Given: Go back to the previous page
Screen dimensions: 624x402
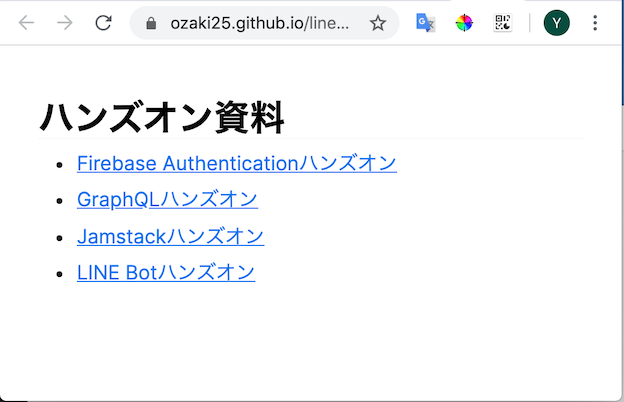Looking at the screenshot, I should tap(26, 23).
